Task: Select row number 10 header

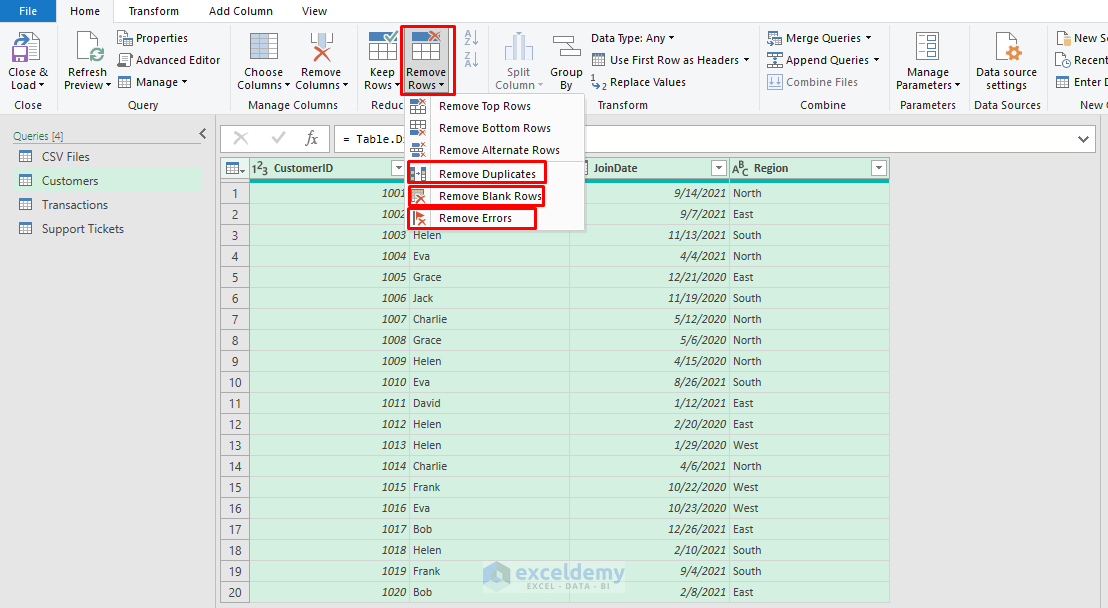Action: [235, 382]
